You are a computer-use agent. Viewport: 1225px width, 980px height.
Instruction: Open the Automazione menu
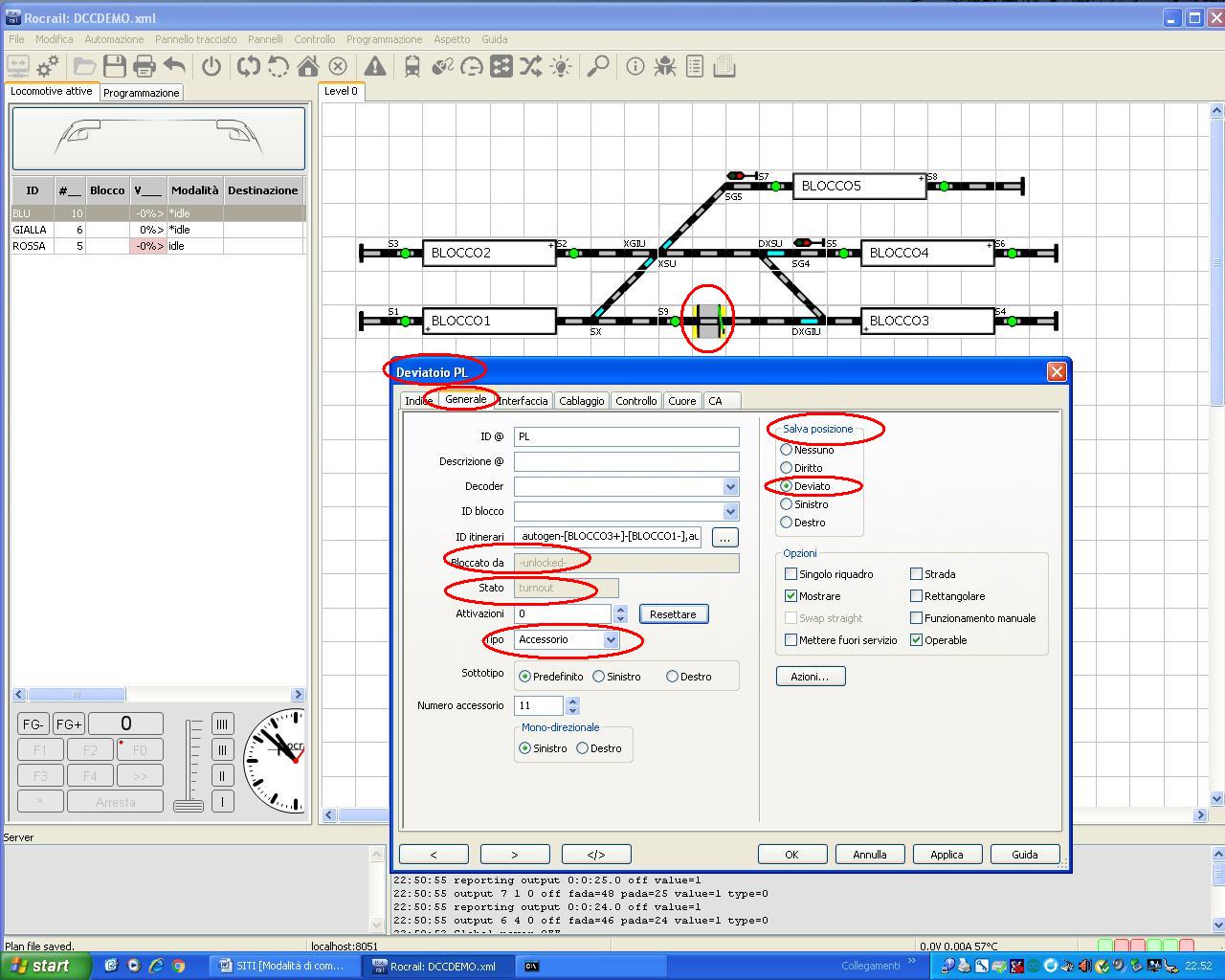[114, 39]
